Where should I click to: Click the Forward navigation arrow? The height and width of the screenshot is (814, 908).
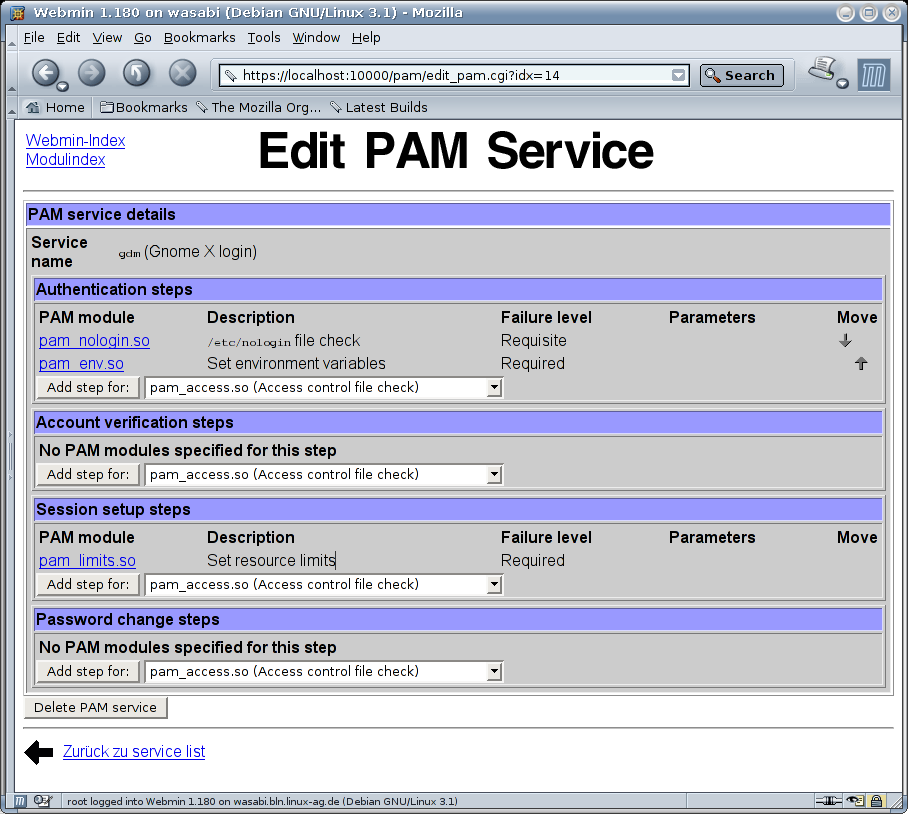pos(91,73)
